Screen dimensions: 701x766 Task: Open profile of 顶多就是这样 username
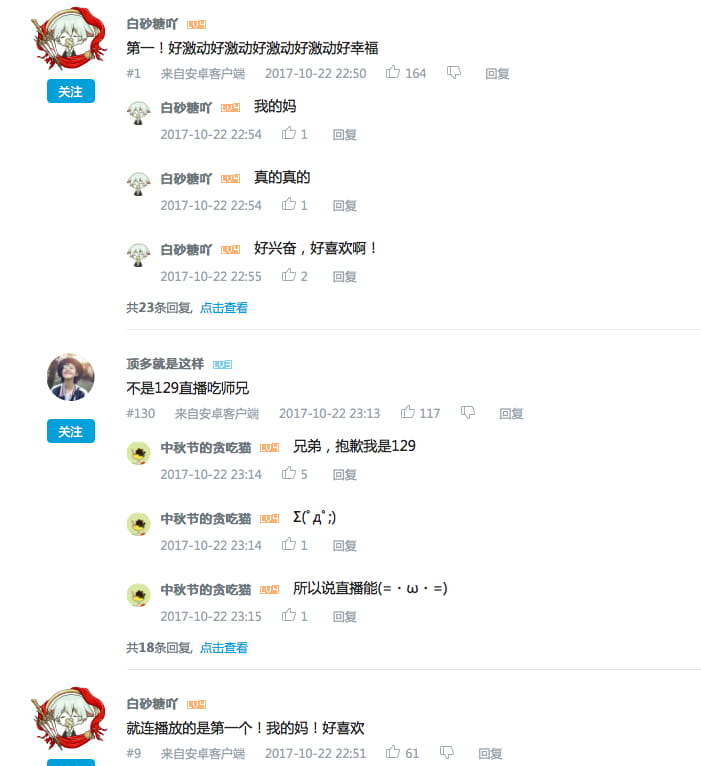pyautogui.click(x=165, y=364)
